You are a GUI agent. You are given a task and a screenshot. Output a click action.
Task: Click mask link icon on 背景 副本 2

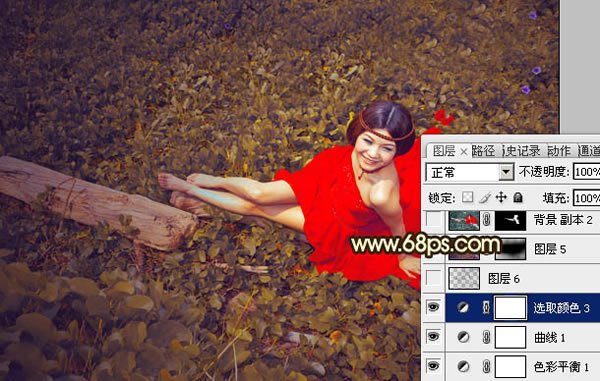tap(487, 220)
